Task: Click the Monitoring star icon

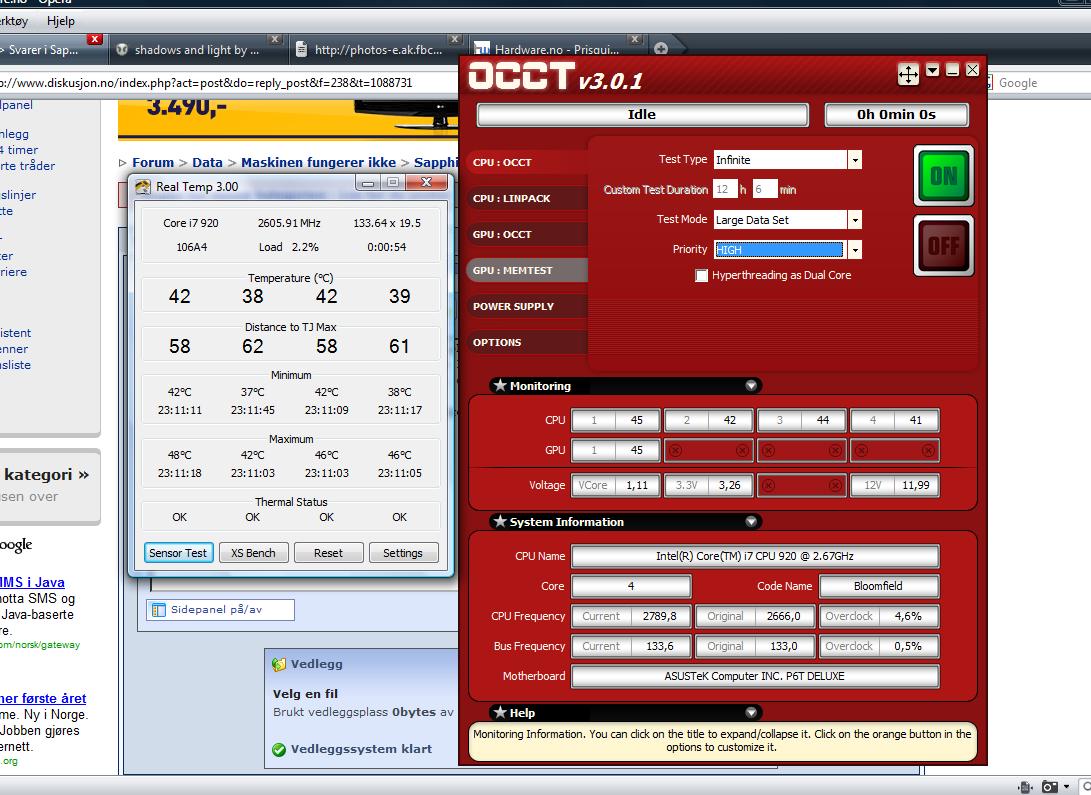Action: click(500, 385)
